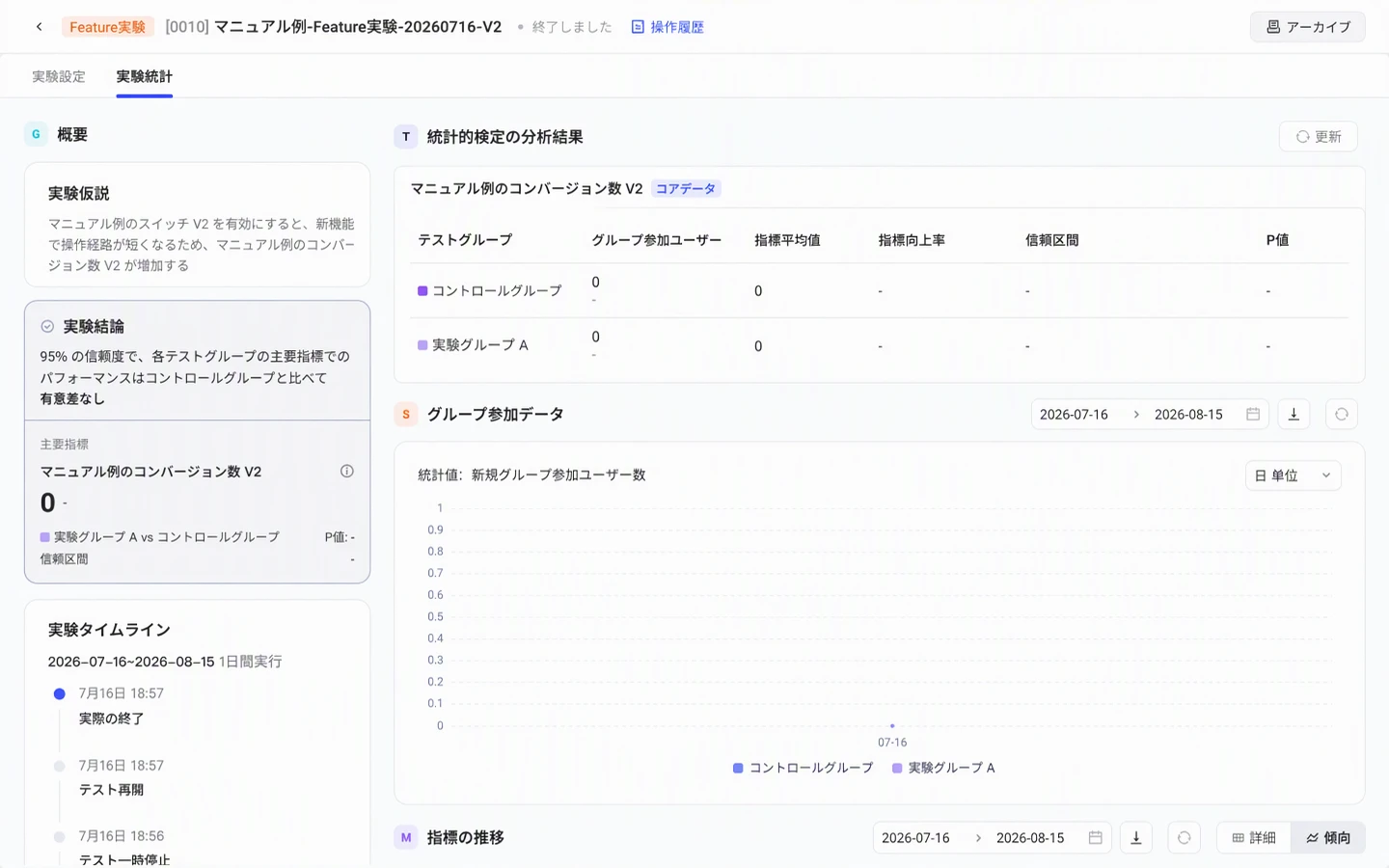Click the S icon beside グループ参加データ

[406, 415]
